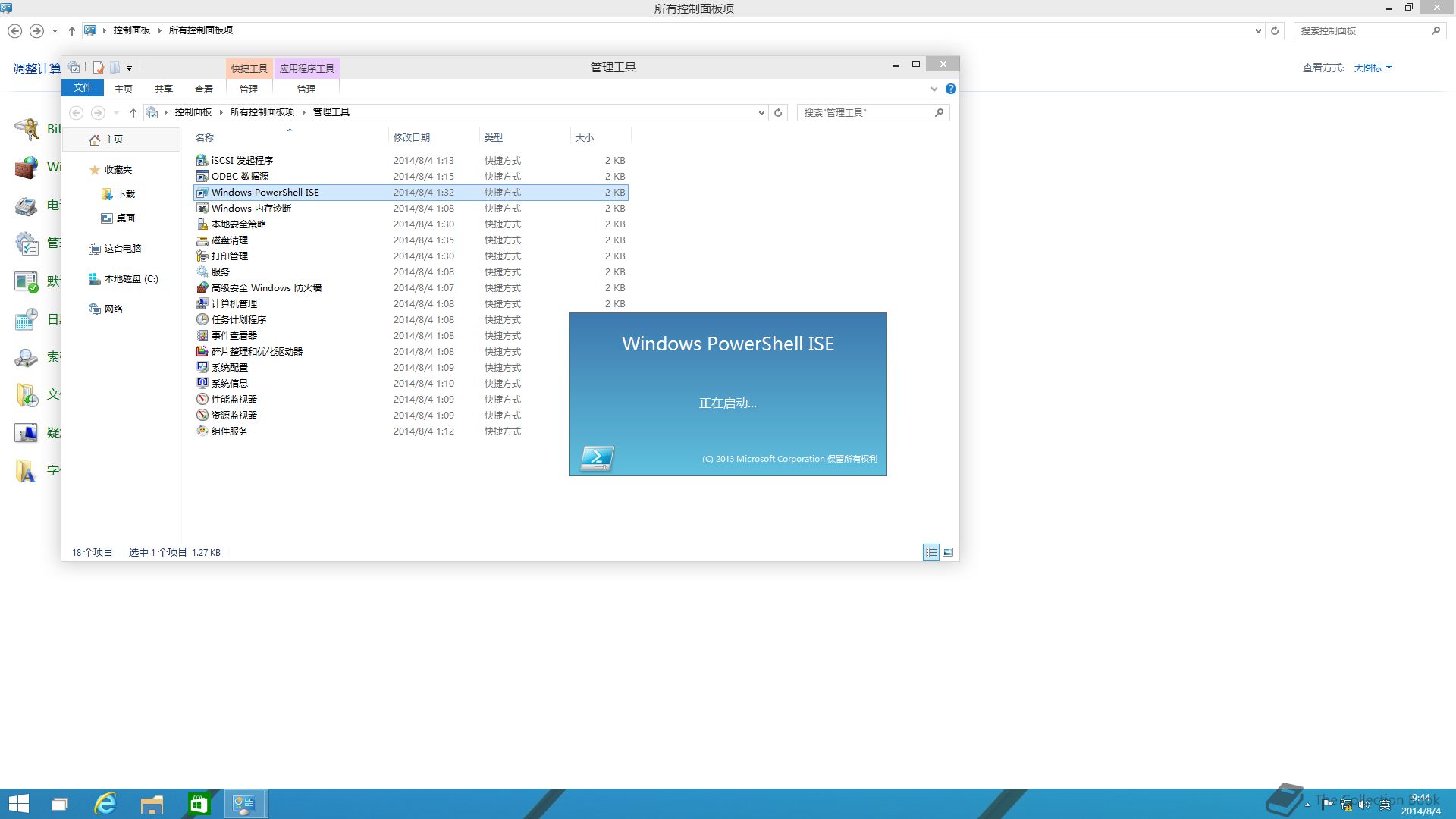Open the iSCSI 发起程序 shortcut icon
Screen dimensions: 1456x819
click(x=202, y=160)
